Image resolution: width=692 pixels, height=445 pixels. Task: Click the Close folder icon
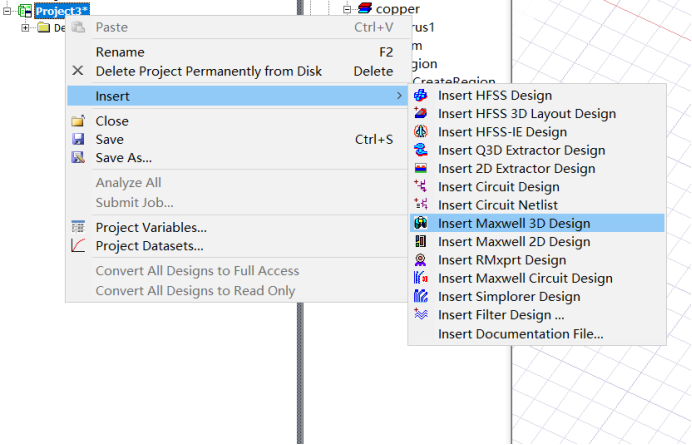[78, 121]
